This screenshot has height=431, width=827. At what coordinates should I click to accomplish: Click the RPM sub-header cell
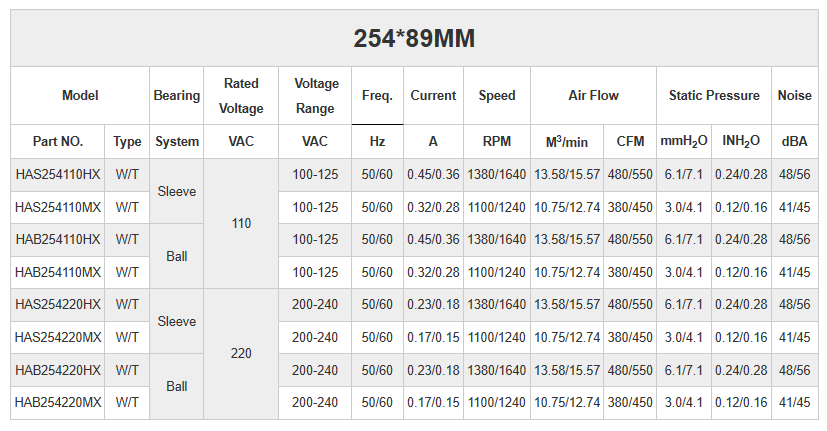tap(496, 141)
